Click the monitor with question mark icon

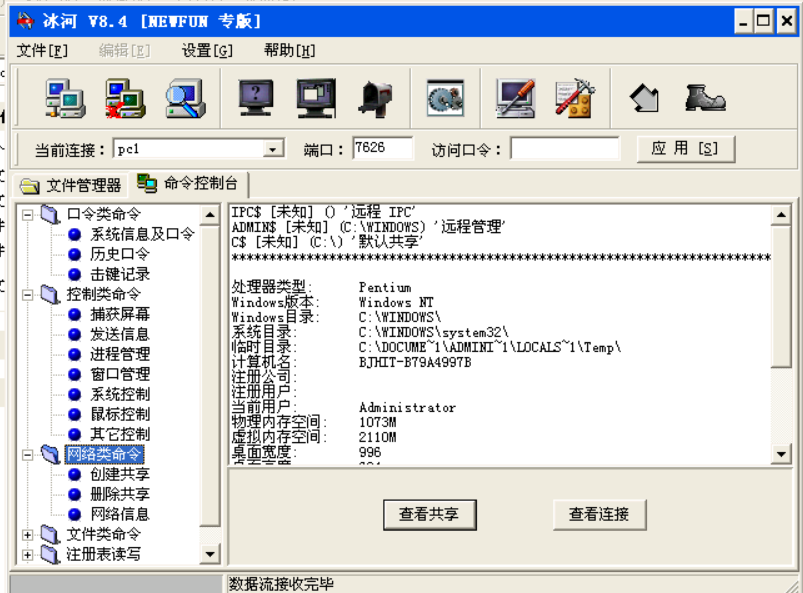pyautogui.click(x=256, y=98)
